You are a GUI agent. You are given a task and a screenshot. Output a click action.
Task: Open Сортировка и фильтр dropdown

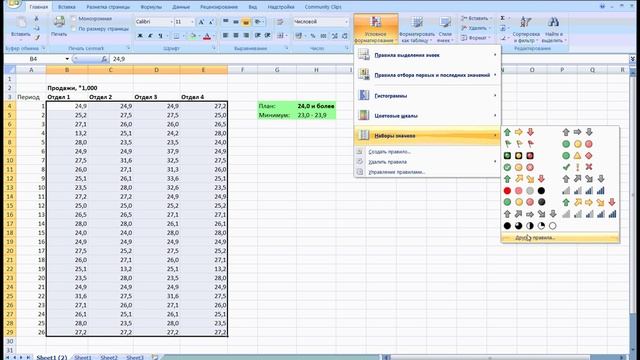point(526,29)
